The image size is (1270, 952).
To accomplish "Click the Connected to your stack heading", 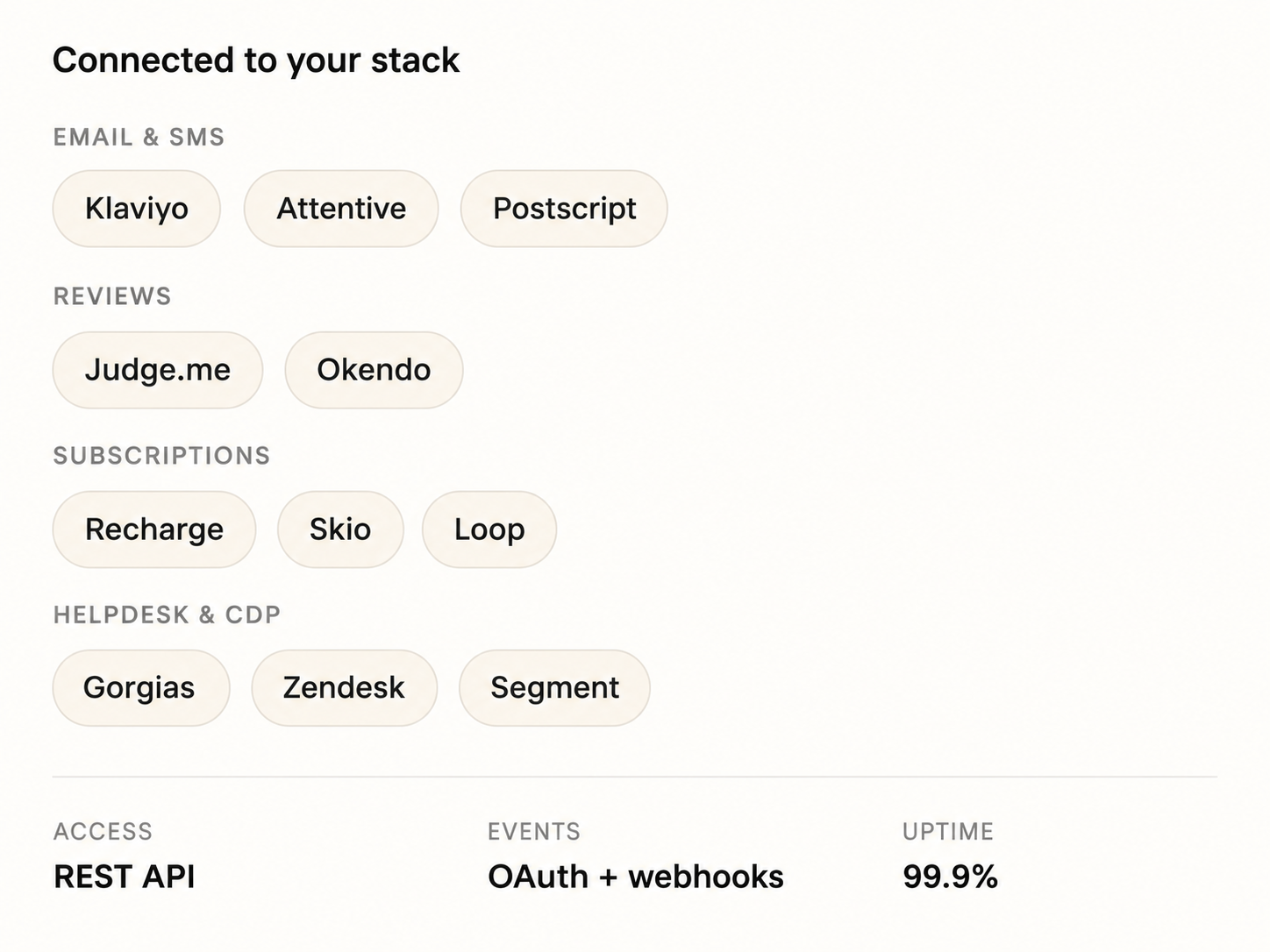I will (x=256, y=60).
